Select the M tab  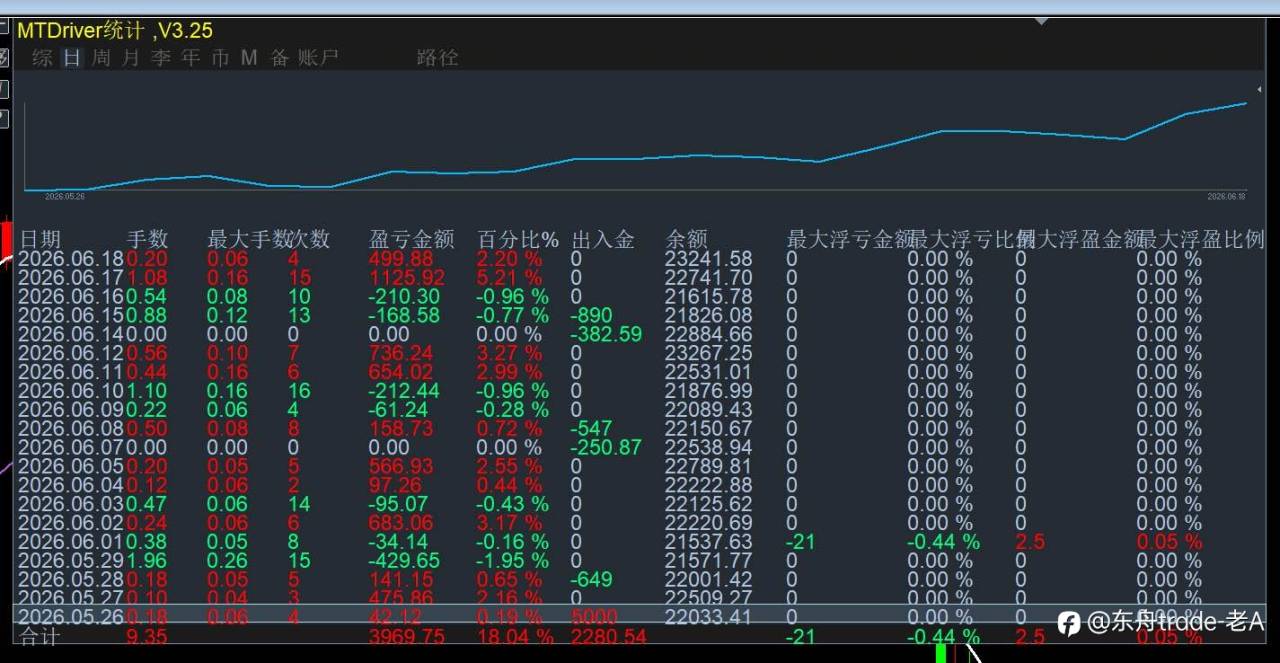coord(249,57)
